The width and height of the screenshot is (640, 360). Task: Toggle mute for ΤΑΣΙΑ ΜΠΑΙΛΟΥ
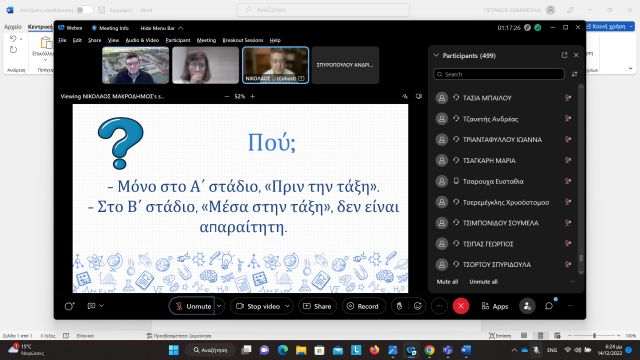pyautogui.click(x=568, y=98)
